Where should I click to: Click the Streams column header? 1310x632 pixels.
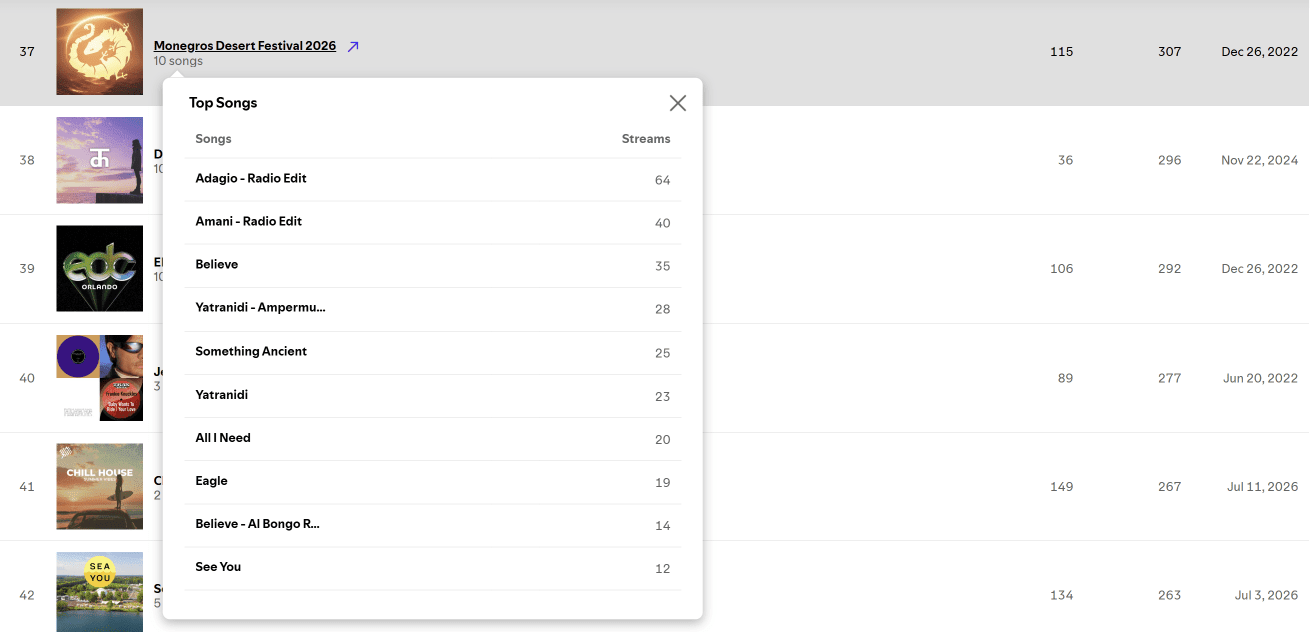(x=646, y=139)
